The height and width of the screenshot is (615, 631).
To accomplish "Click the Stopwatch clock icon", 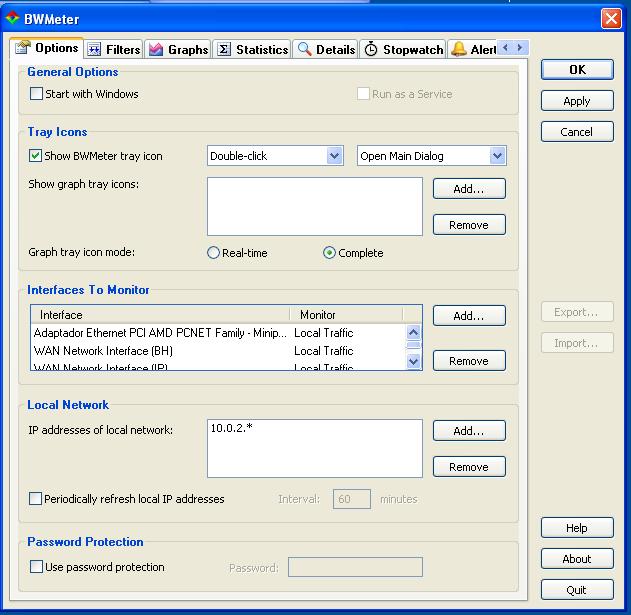I will [x=371, y=50].
